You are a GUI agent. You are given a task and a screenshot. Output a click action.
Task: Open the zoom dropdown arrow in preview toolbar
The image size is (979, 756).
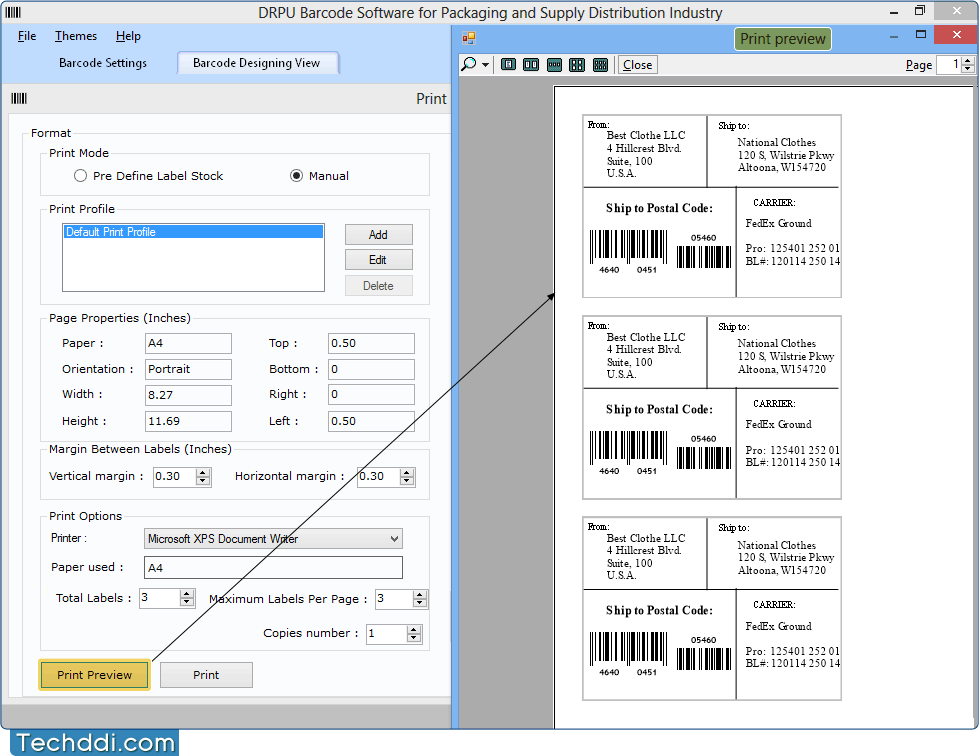(485, 65)
